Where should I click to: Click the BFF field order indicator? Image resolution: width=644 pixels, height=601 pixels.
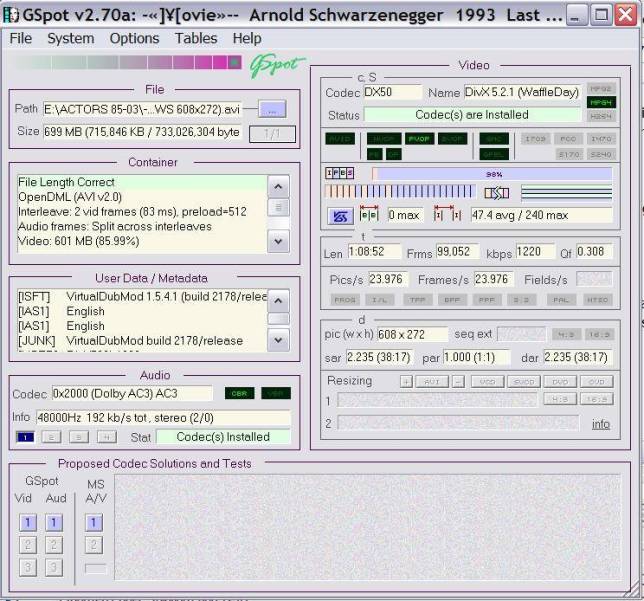(x=452, y=300)
